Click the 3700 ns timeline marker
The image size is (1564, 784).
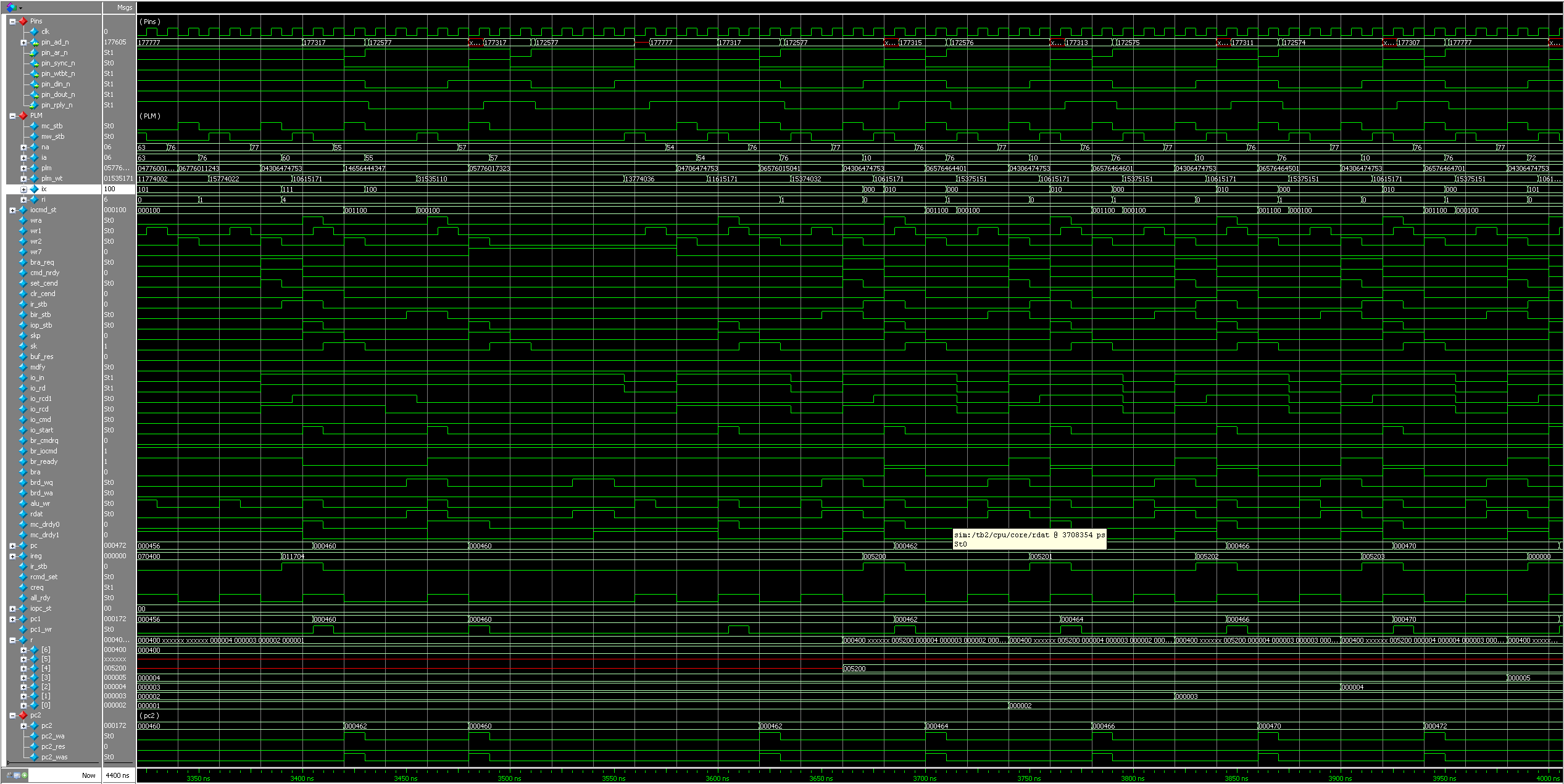point(925,778)
